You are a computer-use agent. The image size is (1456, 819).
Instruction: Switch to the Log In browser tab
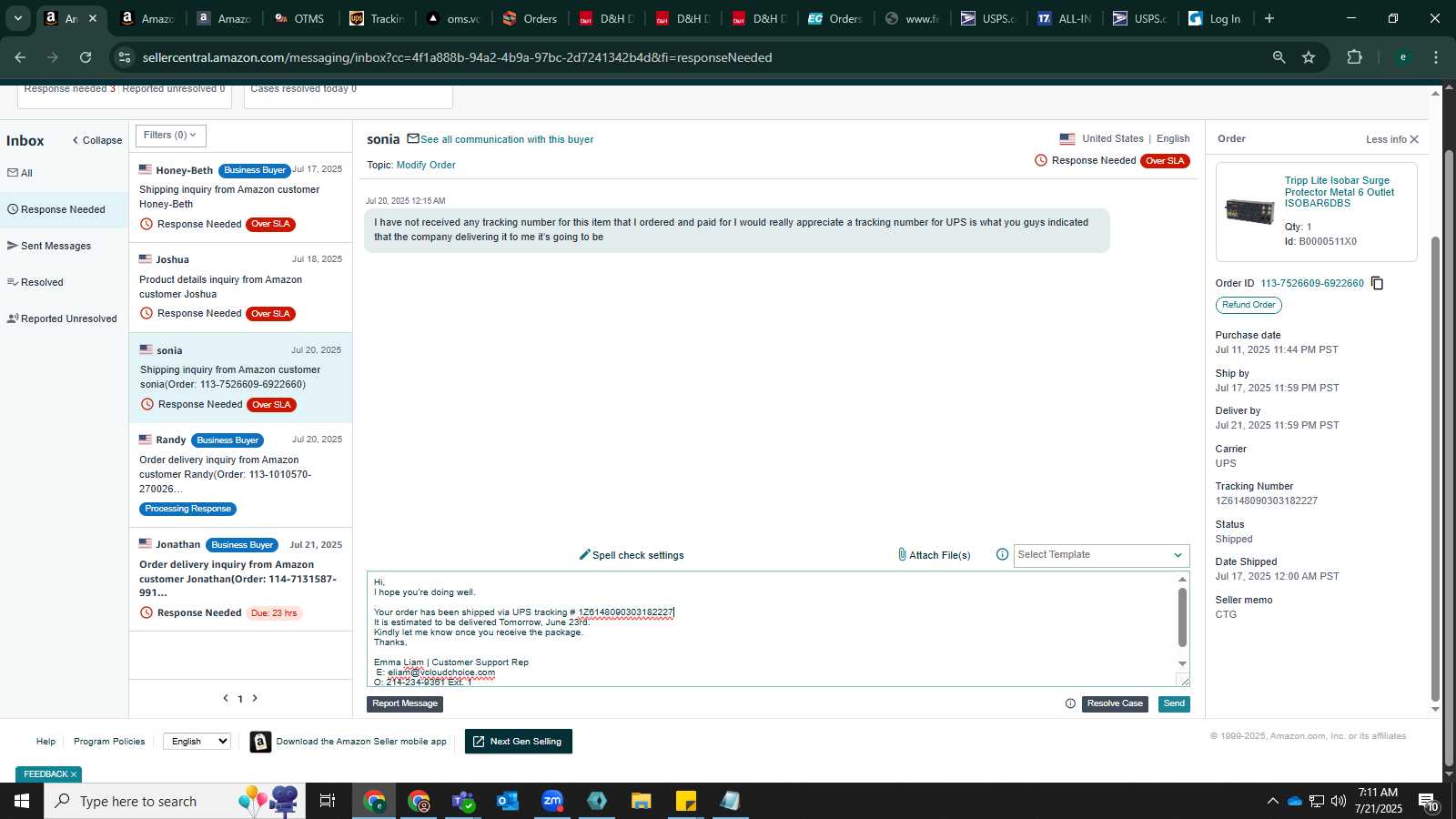1217,18
